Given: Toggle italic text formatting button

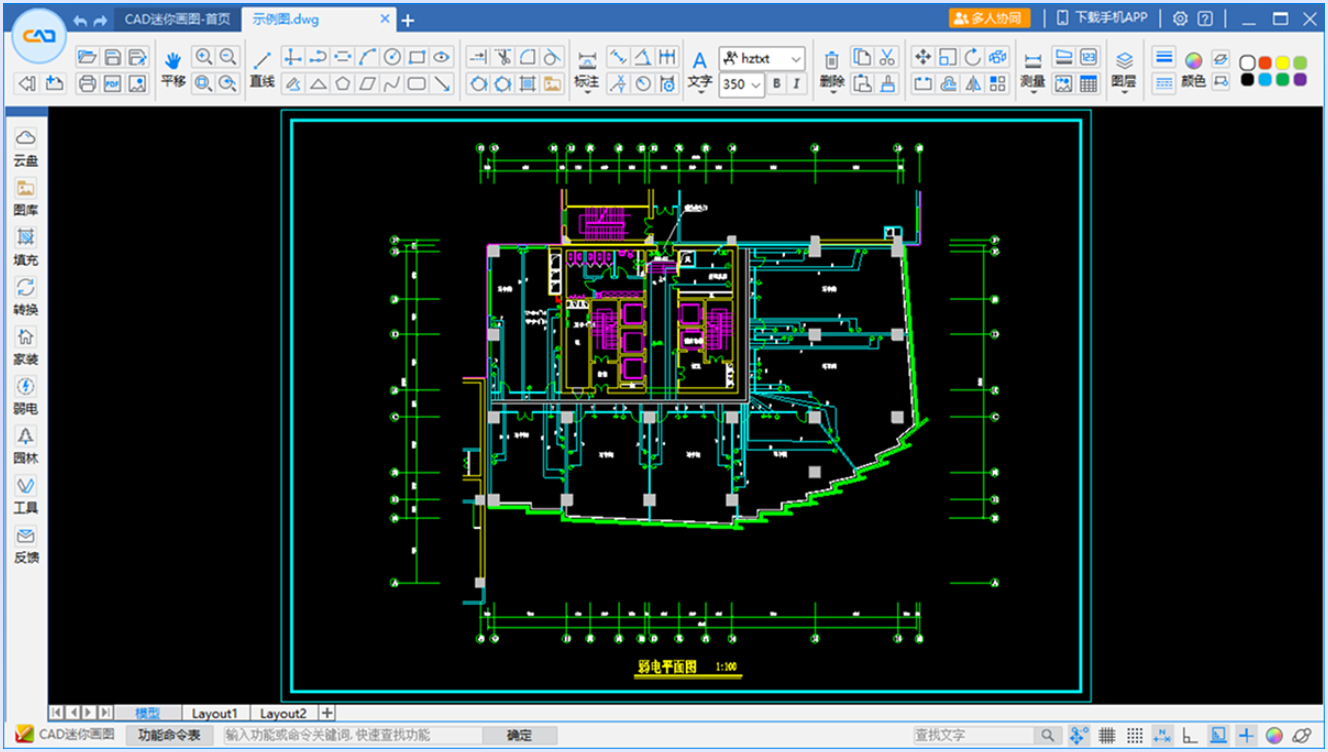Looking at the screenshot, I should tap(797, 84).
